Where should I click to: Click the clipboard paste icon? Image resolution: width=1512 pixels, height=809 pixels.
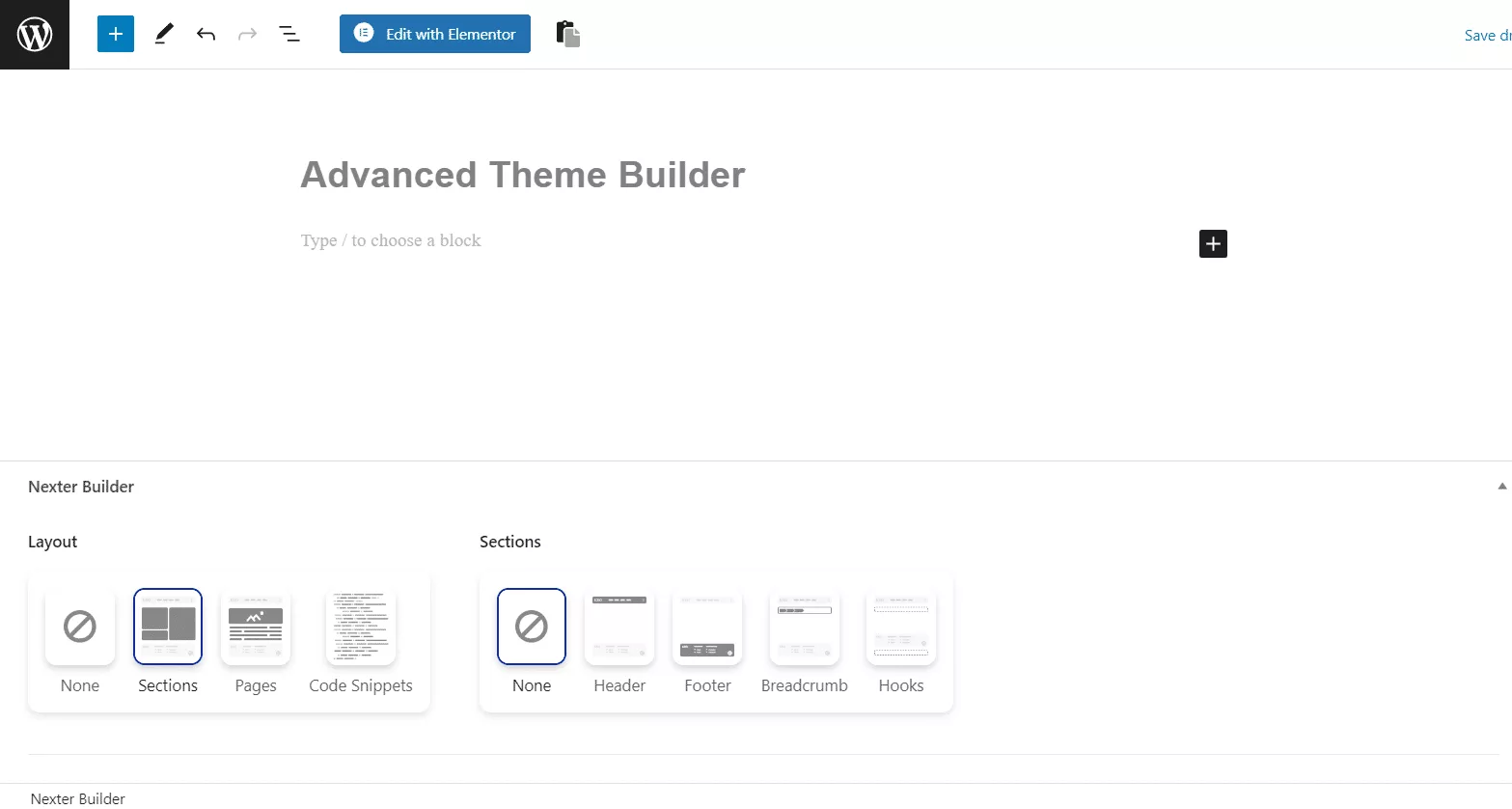click(568, 34)
